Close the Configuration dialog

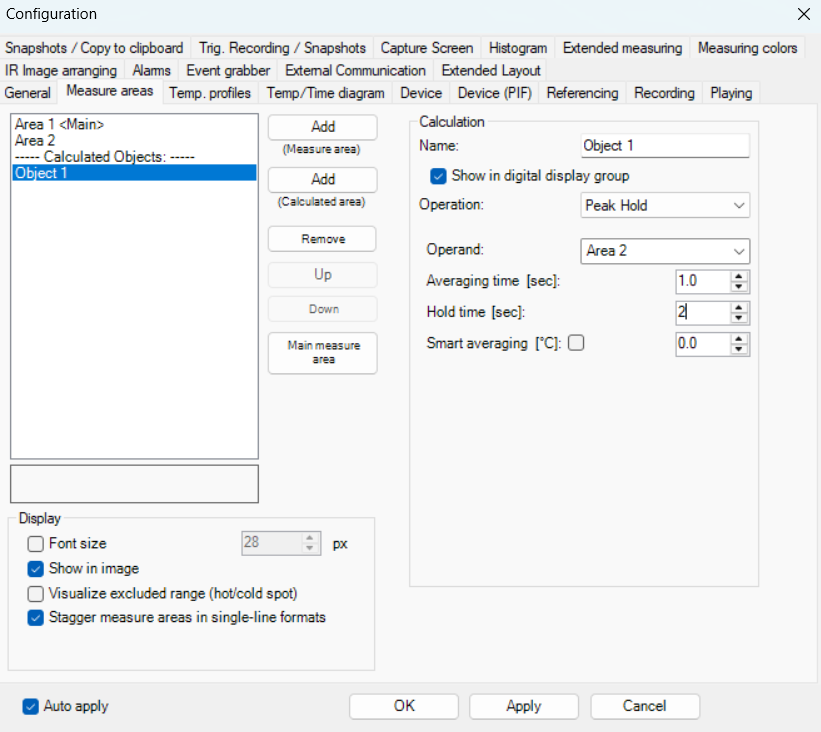point(803,14)
